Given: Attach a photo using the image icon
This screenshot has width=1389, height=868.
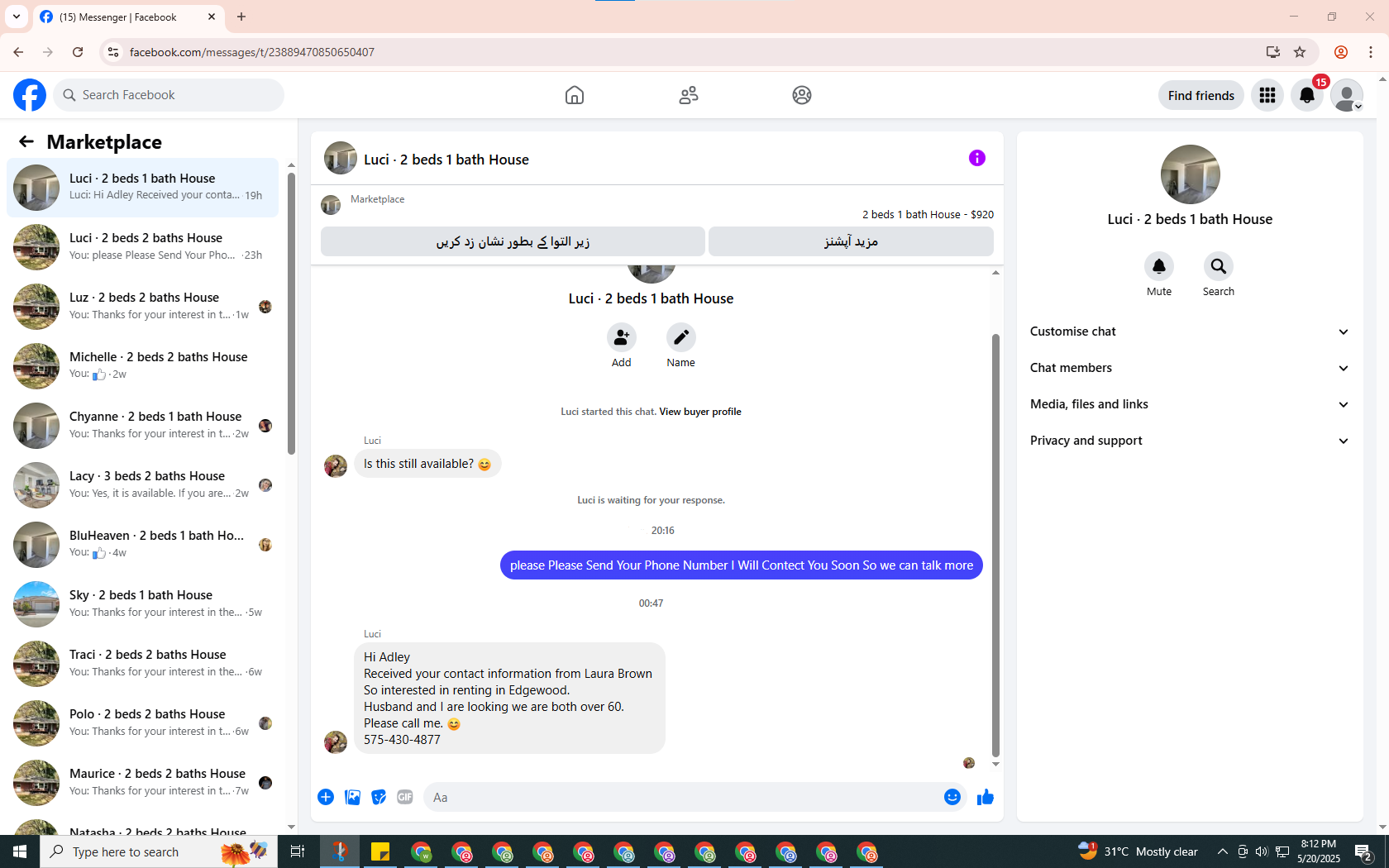Looking at the screenshot, I should pos(352,797).
